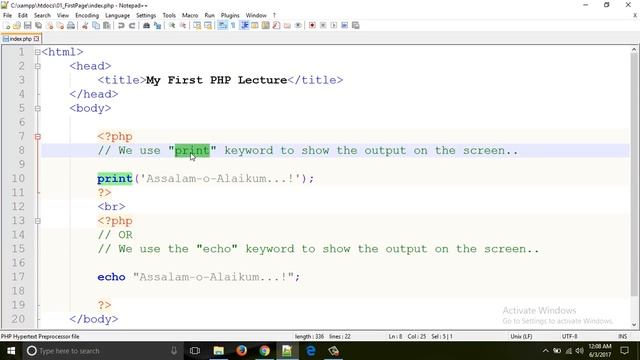The image size is (640, 360).
Task: Collapse the body fold marker on line 5
Action: pos(38,109)
